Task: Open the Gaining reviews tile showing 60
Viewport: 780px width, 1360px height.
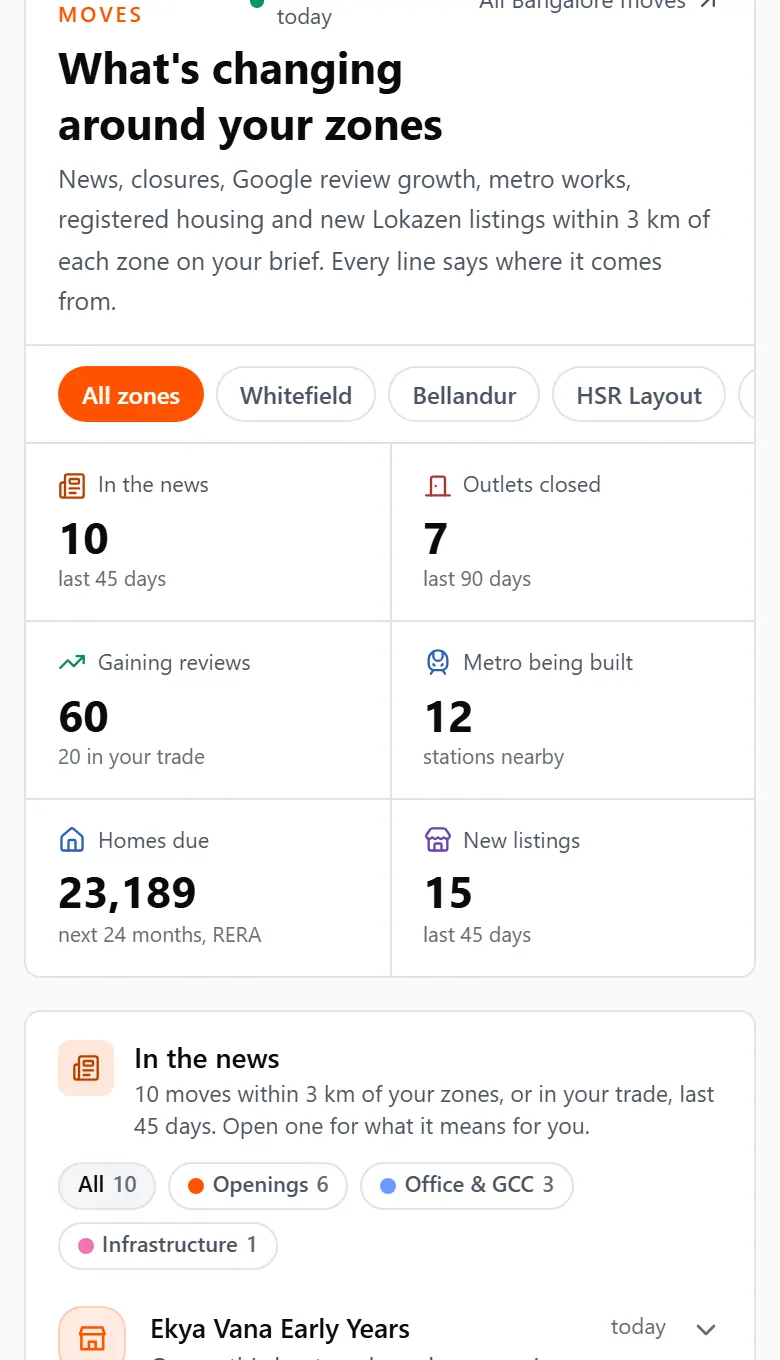Action: point(208,710)
